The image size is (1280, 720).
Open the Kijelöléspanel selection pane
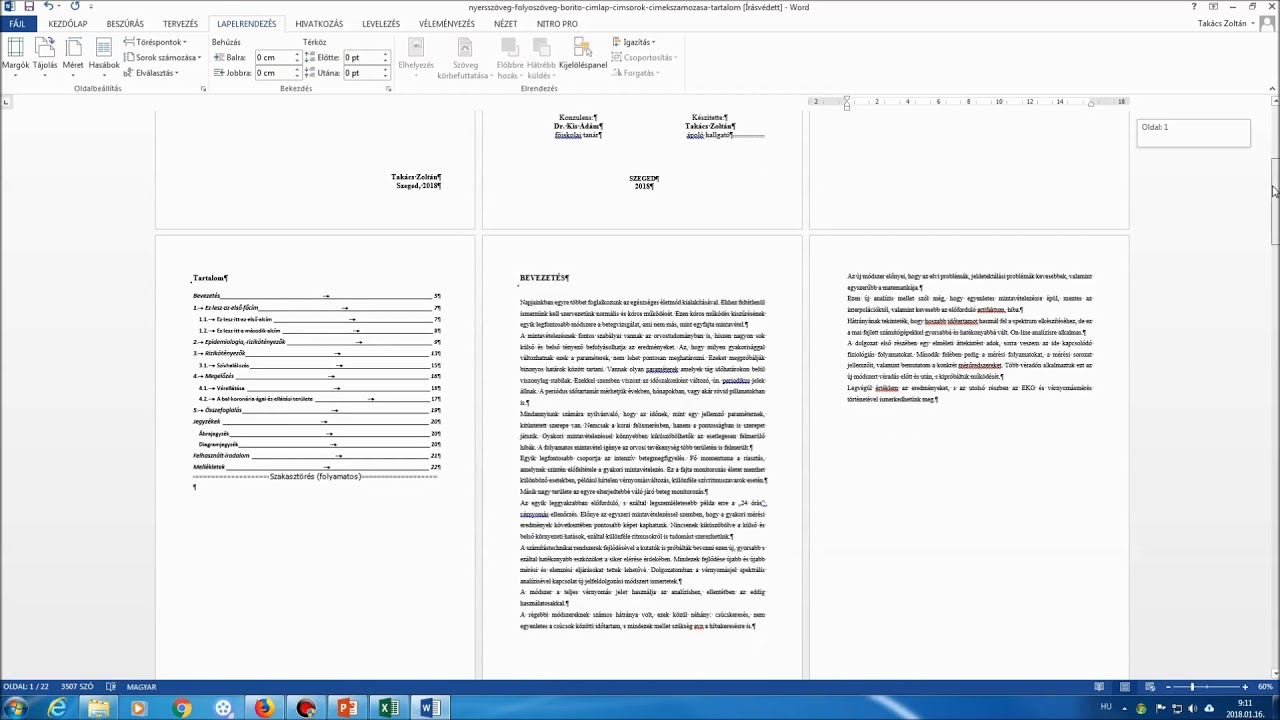coord(583,55)
